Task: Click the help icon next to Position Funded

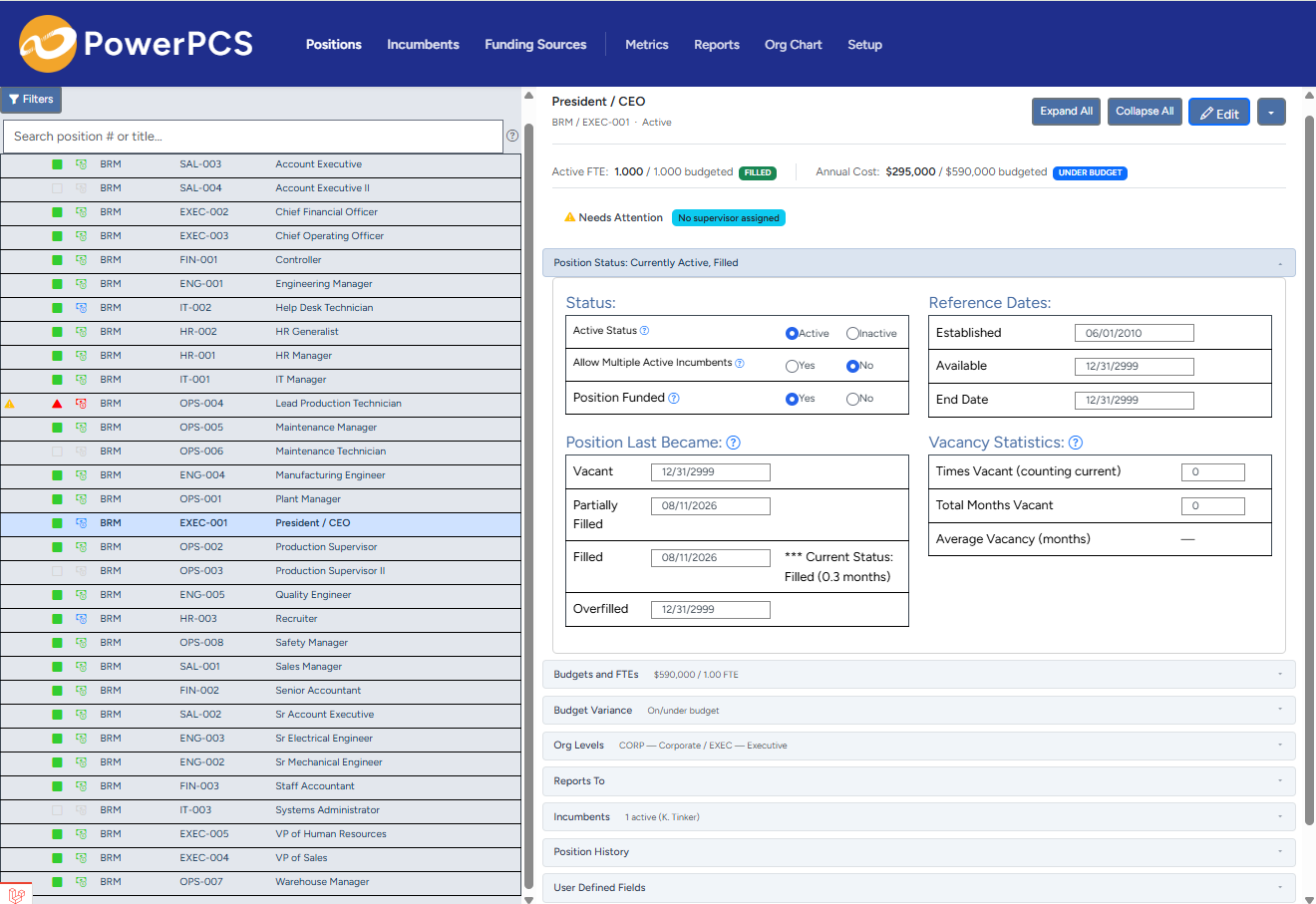Action: click(674, 398)
